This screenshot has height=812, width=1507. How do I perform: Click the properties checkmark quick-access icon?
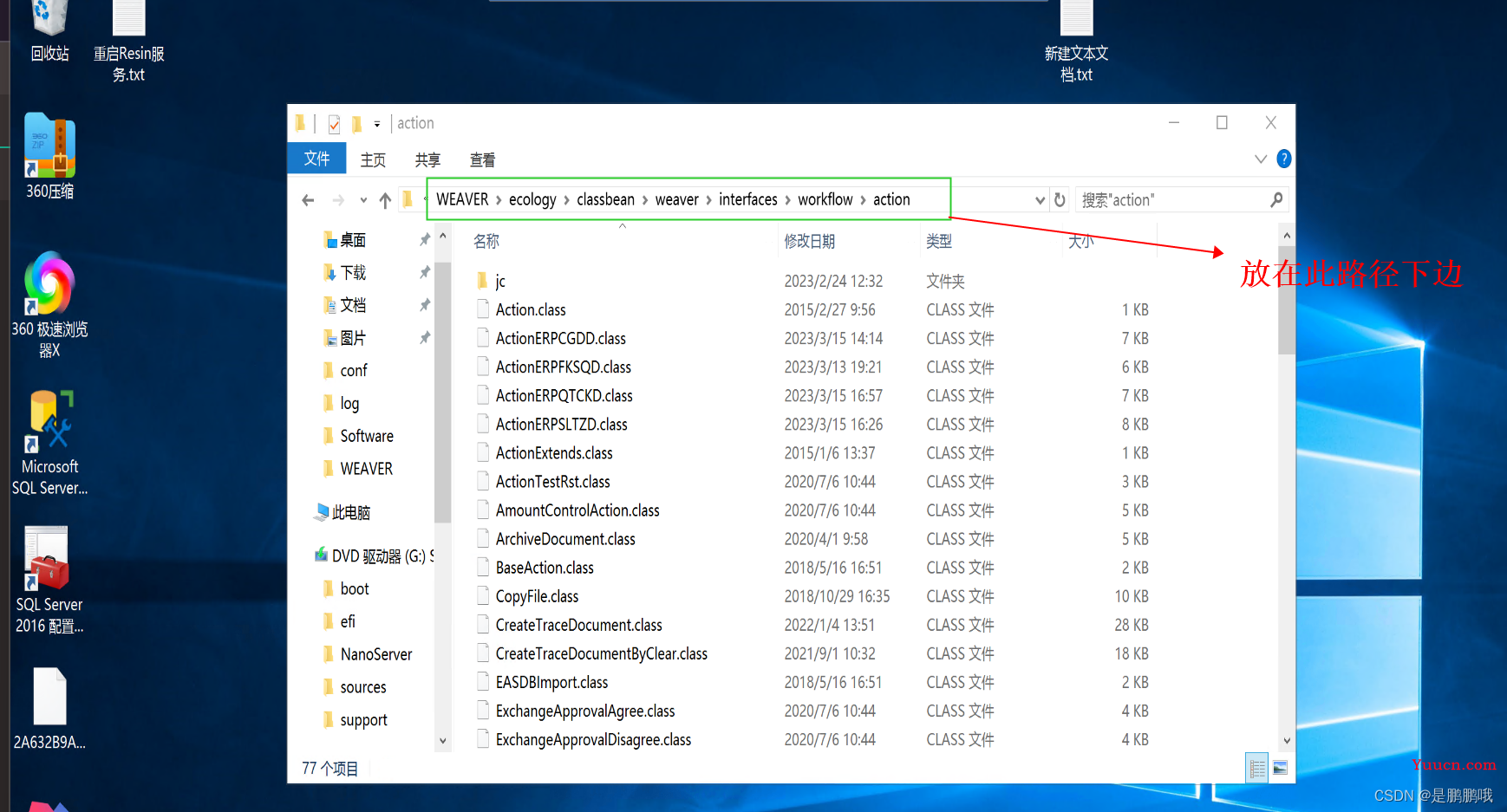point(334,124)
